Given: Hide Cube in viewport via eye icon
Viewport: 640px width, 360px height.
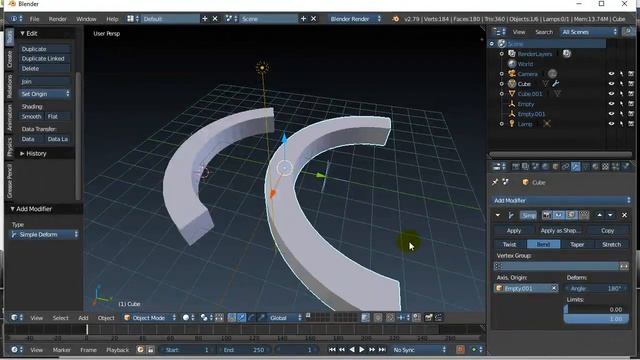Looking at the screenshot, I should click(611, 84).
